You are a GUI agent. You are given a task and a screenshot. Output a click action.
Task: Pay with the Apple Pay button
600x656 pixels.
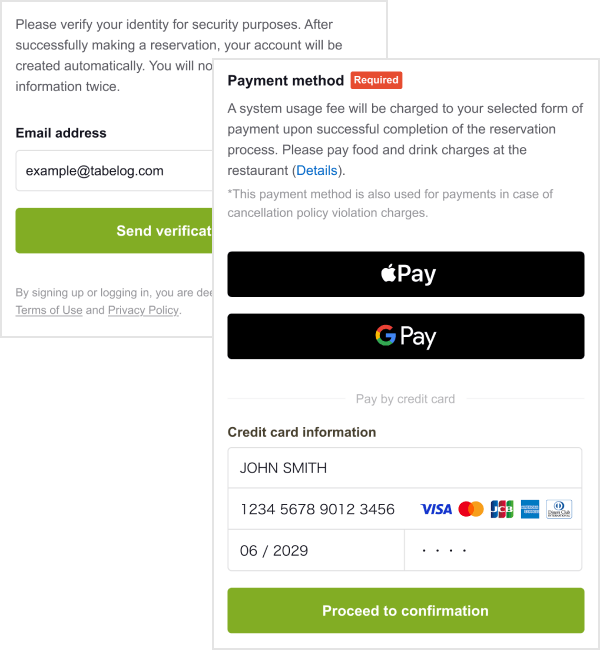pyautogui.click(x=406, y=274)
